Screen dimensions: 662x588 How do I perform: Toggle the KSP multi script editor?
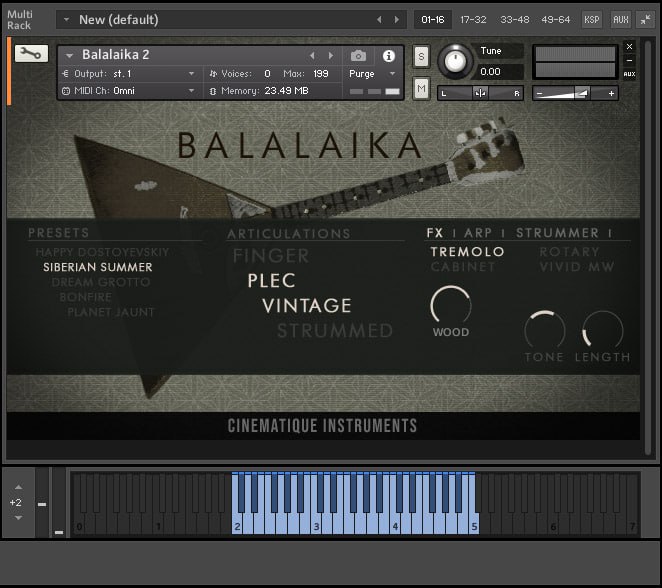591,19
